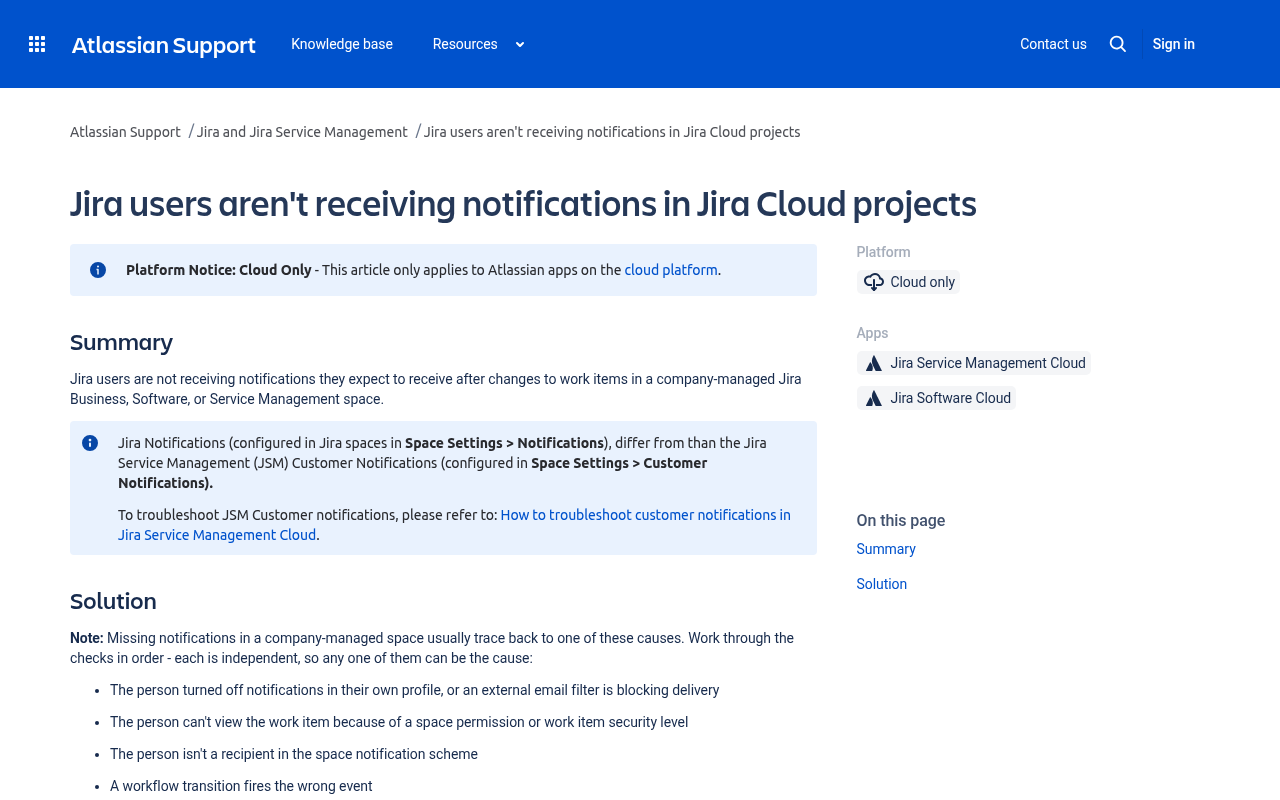Click the Atlassian logo beside Jira Software Cloud
The height and width of the screenshot is (800, 1280).
point(874,398)
